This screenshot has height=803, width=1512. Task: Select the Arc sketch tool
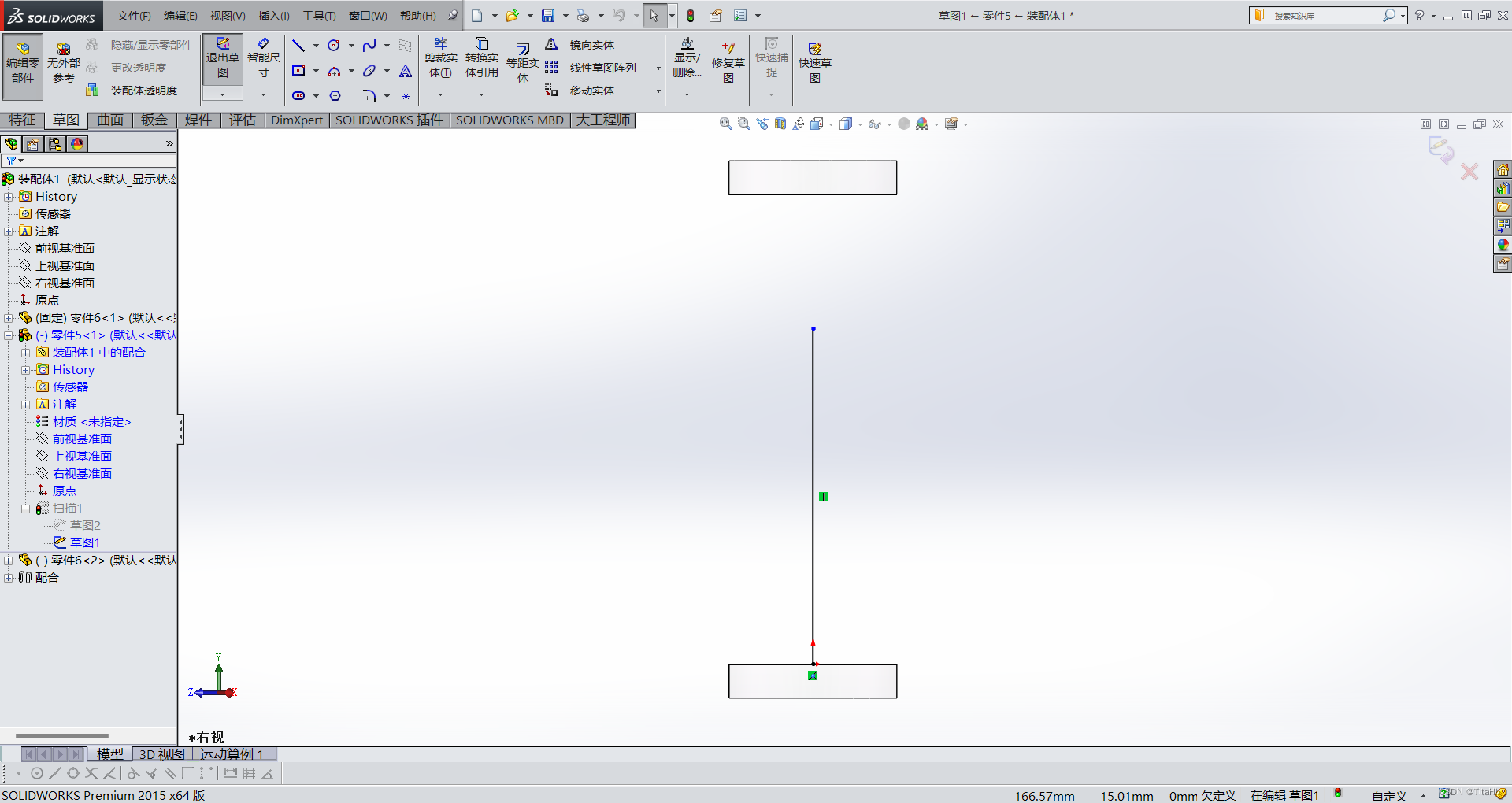click(334, 71)
